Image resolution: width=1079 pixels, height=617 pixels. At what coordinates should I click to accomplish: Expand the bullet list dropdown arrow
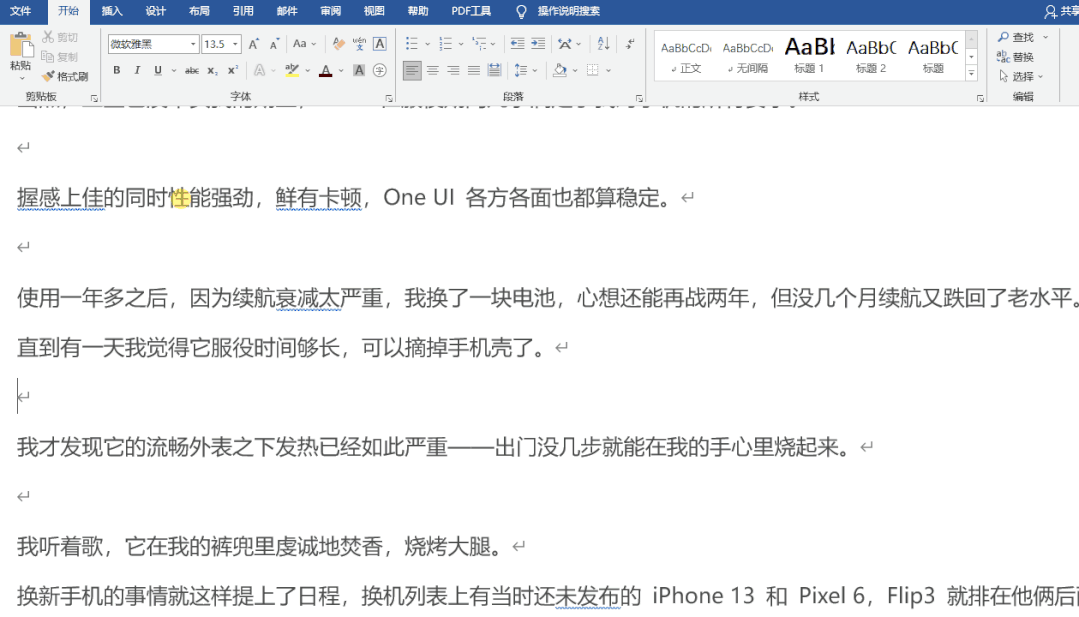point(427,44)
